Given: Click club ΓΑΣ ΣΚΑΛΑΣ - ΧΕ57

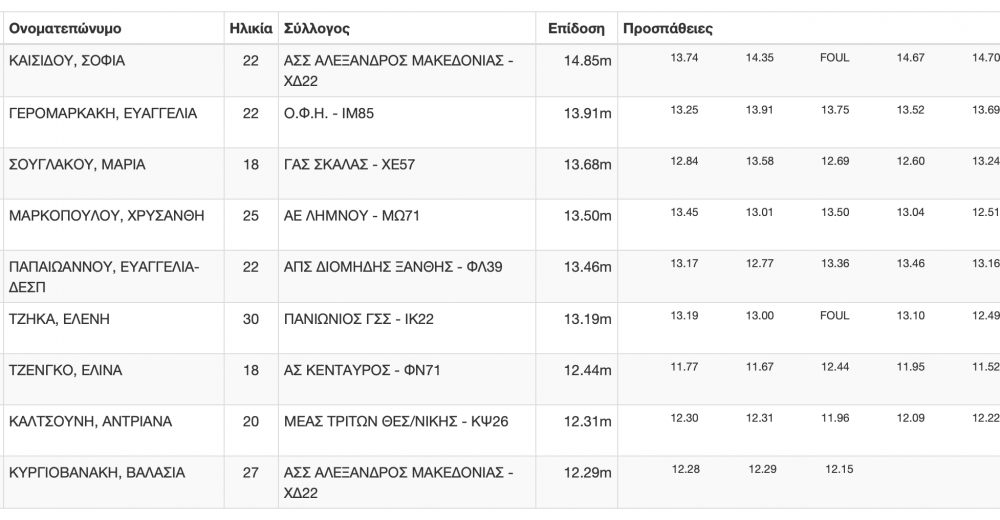Looking at the screenshot, I should pyautogui.click(x=349, y=165).
